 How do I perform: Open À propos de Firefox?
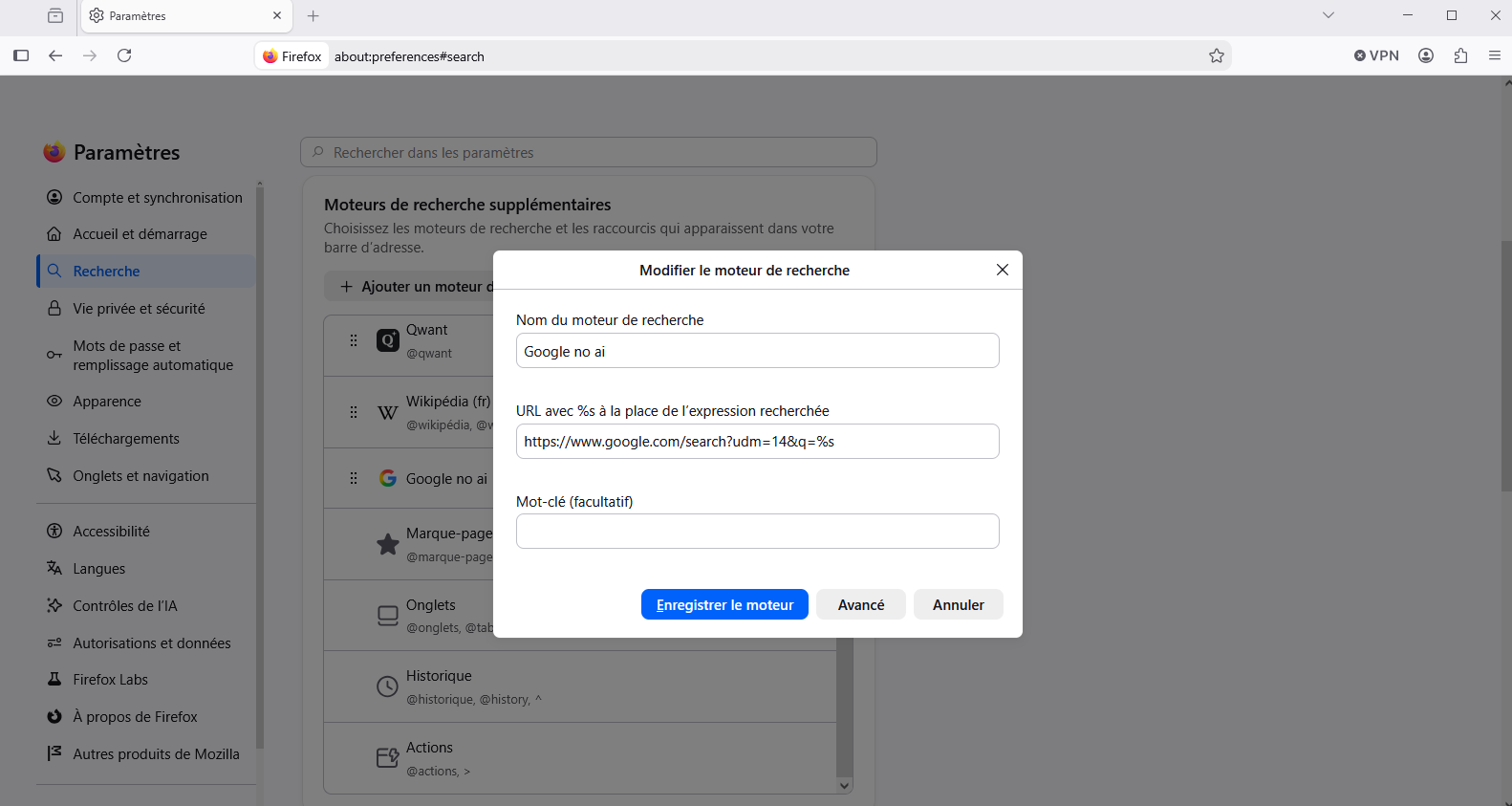tap(146, 717)
